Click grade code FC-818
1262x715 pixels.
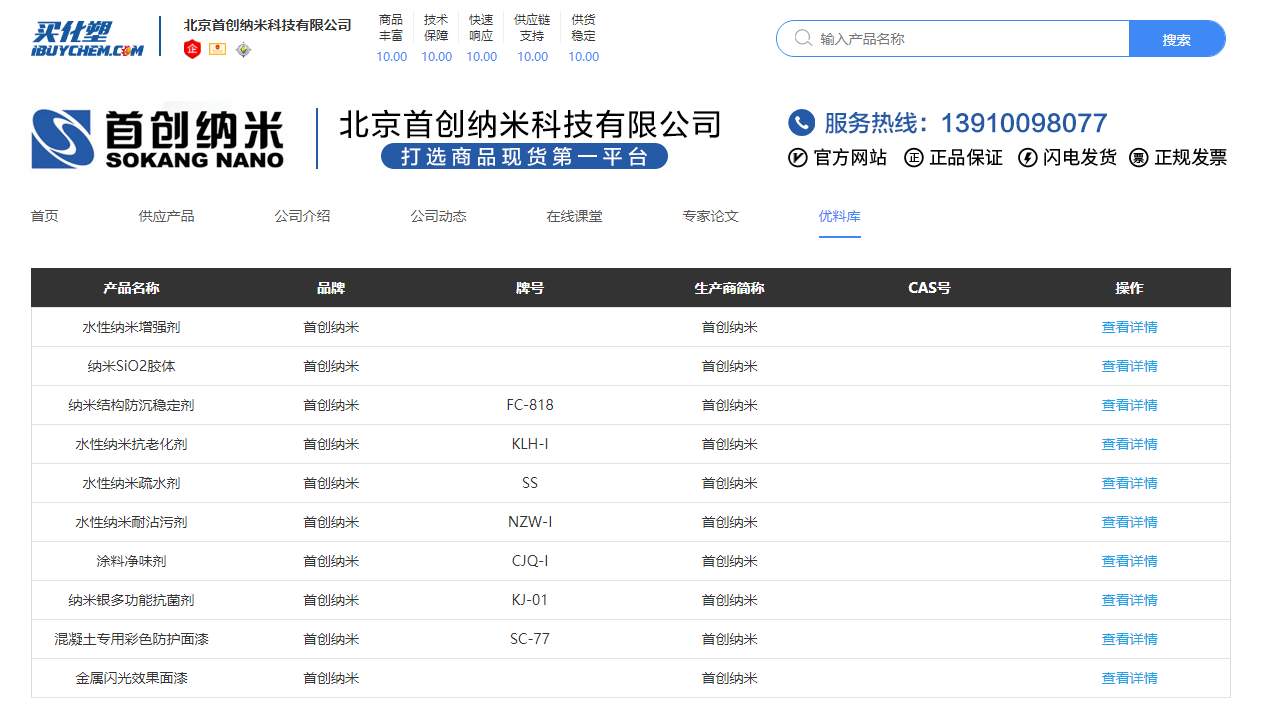530,405
